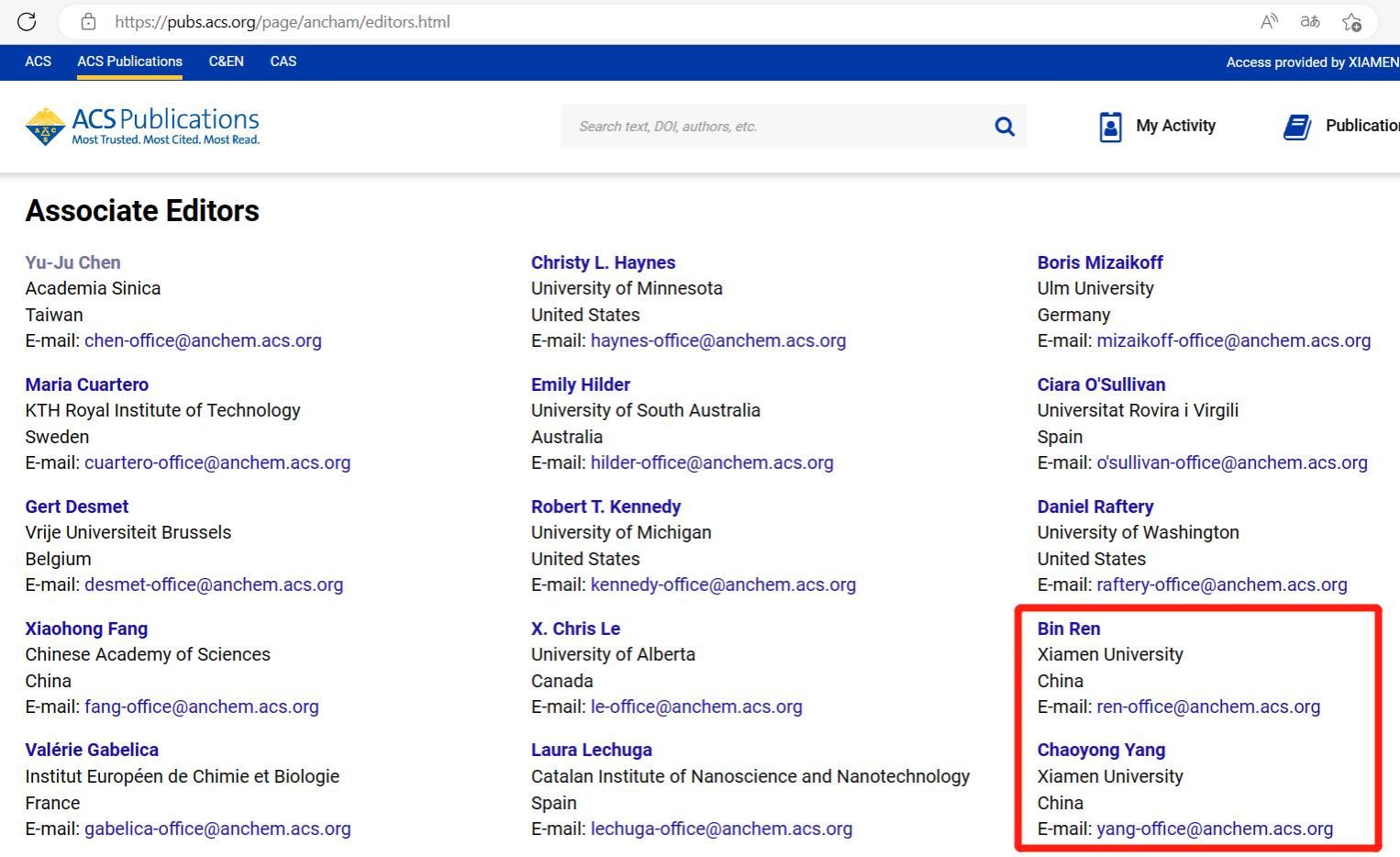The image size is (1400, 857).
Task: Click the ren-office@anchem.acs.org email link
Action: click(1207, 707)
